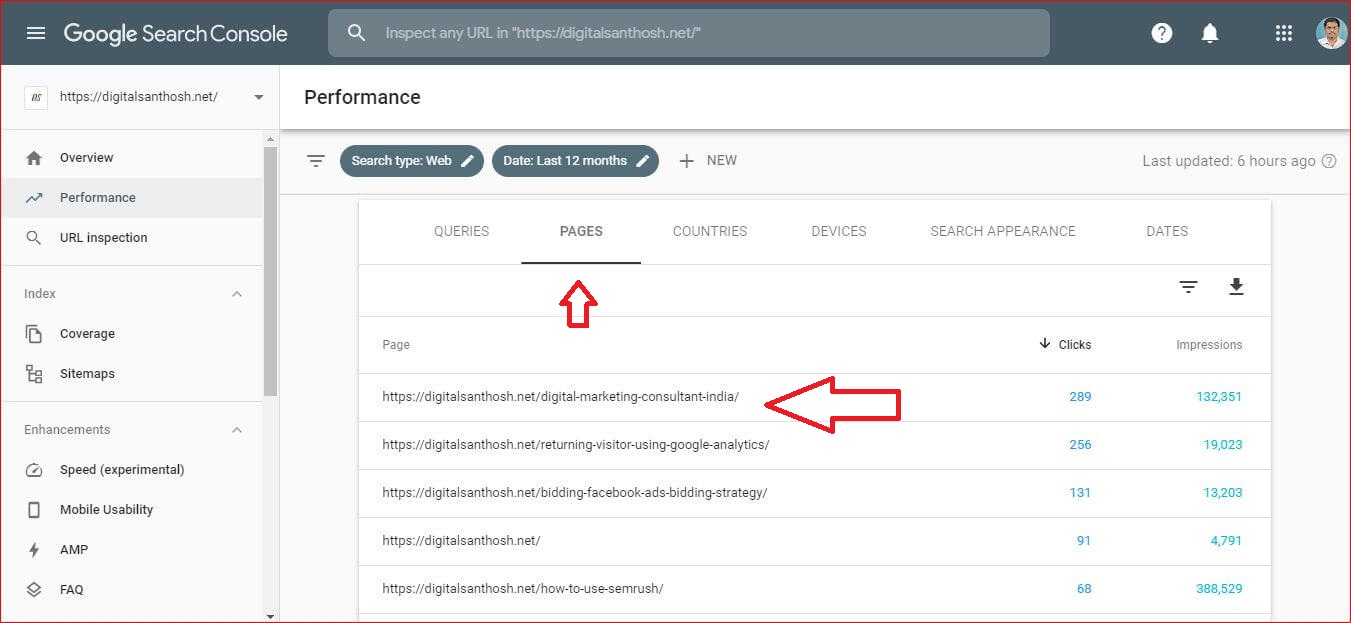Click the 289 clicks value
The image size is (1351, 623).
[x=1080, y=397]
